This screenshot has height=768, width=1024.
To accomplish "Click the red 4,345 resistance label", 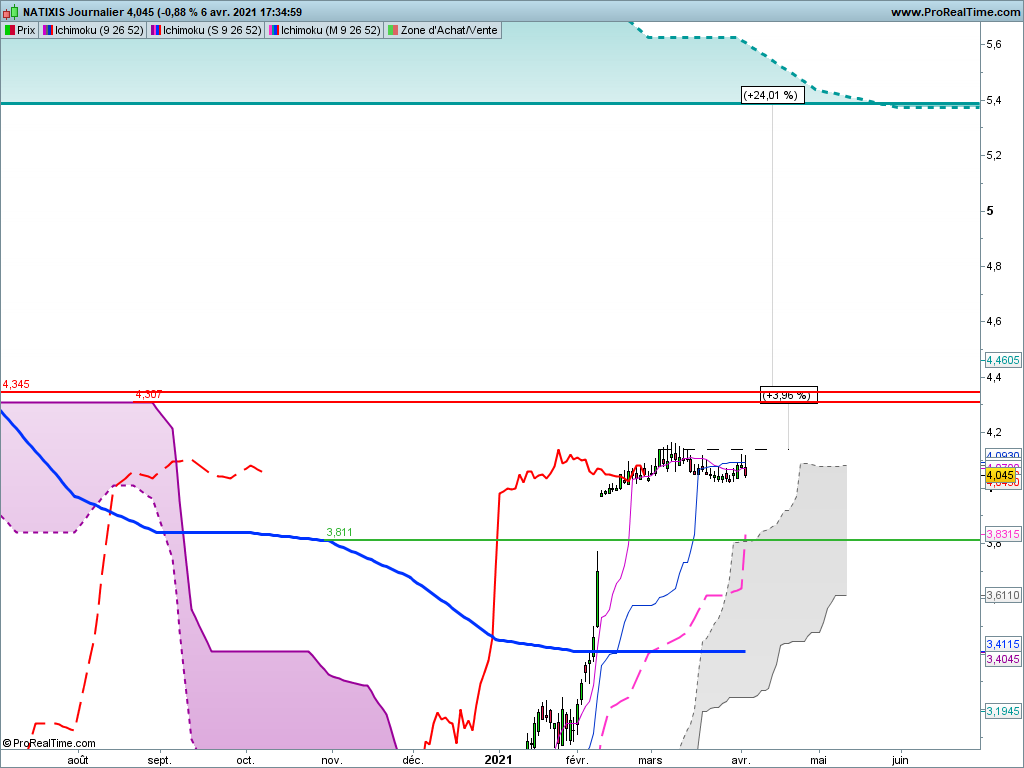I will (x=16, y=384).
